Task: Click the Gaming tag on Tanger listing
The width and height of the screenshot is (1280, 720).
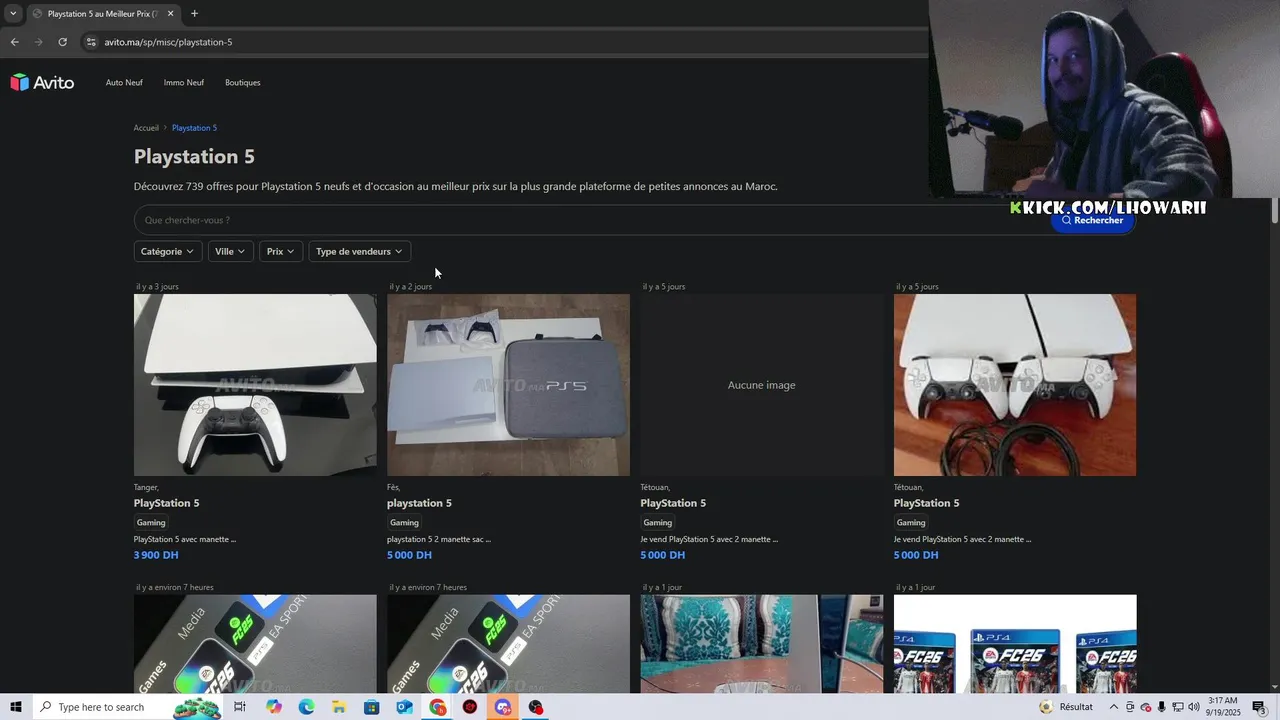Action: tap(151, 522)
